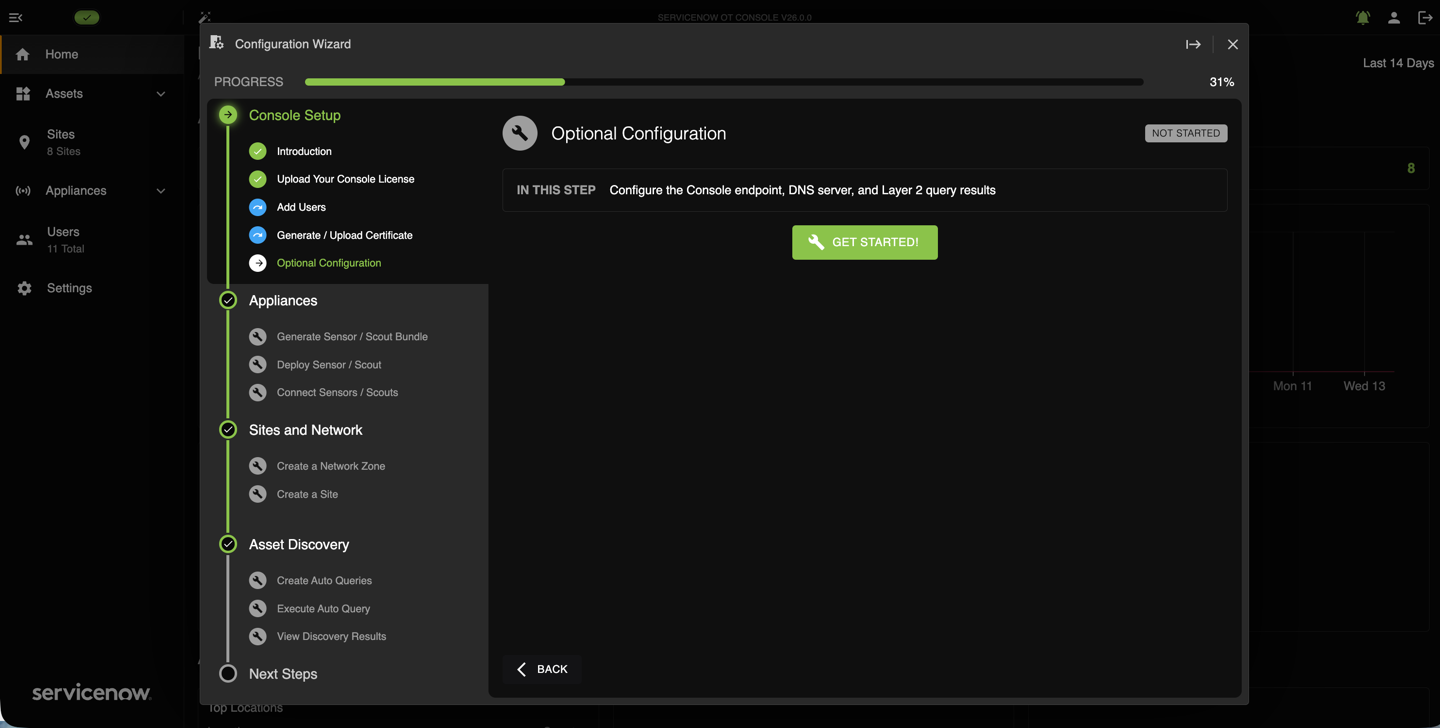1440x728 pixels.
Task: Go to Home in sidebar
Action: coord(92,54)
